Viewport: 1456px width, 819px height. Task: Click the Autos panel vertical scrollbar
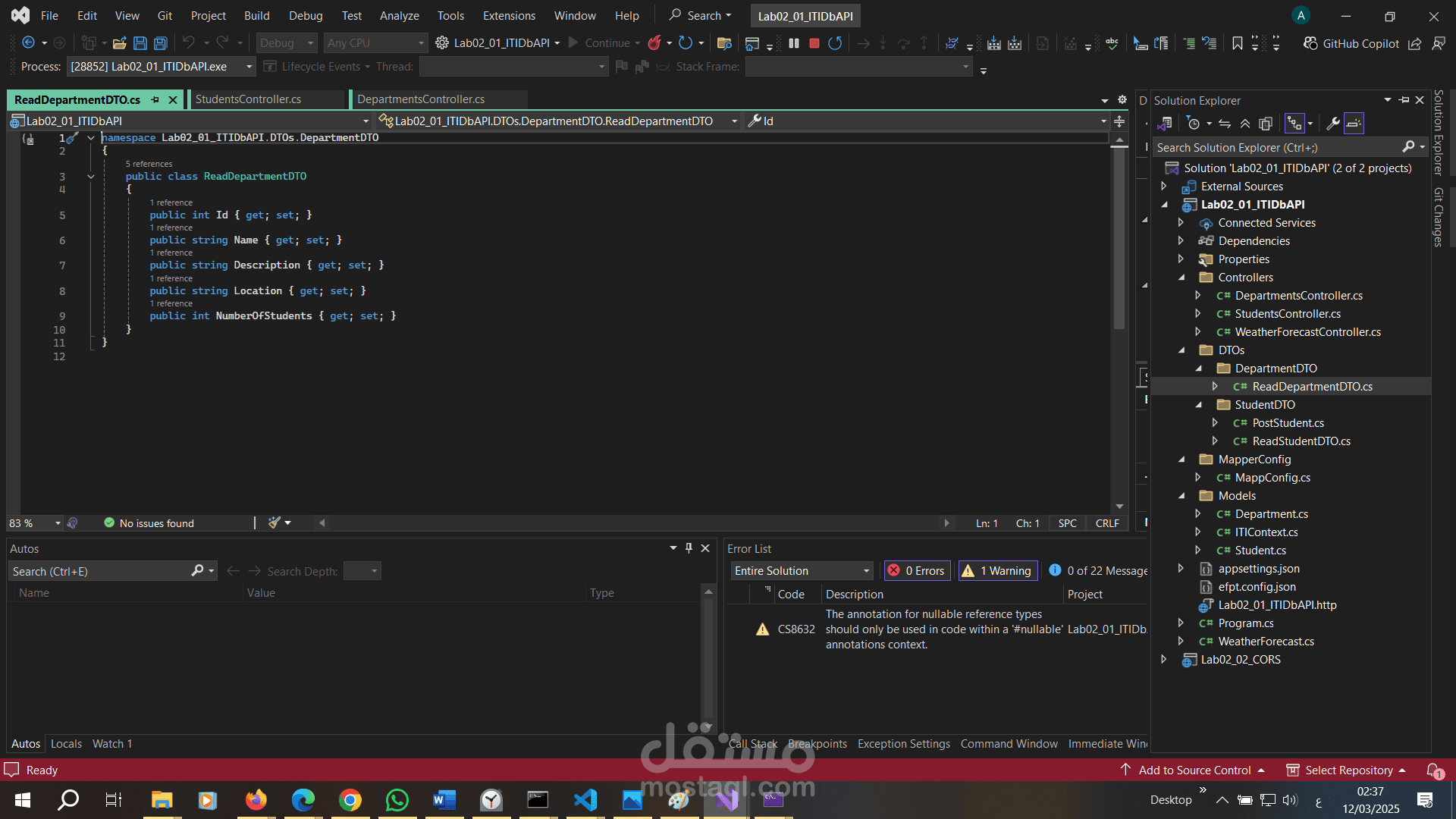[708, 660]
